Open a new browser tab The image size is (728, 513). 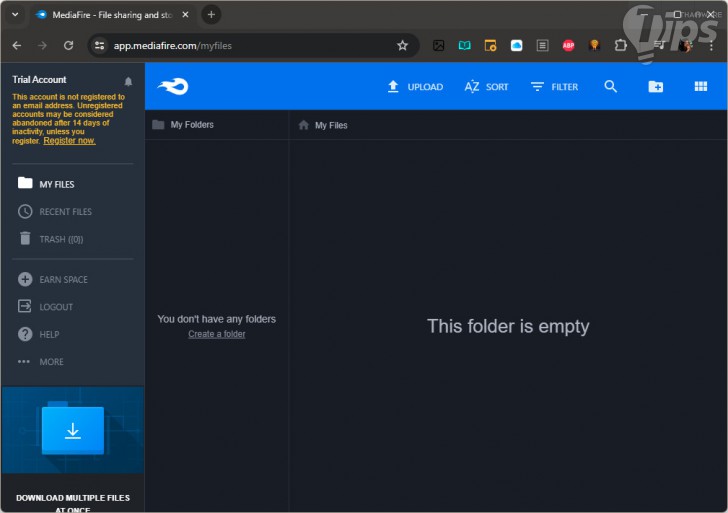coord(211,15)
